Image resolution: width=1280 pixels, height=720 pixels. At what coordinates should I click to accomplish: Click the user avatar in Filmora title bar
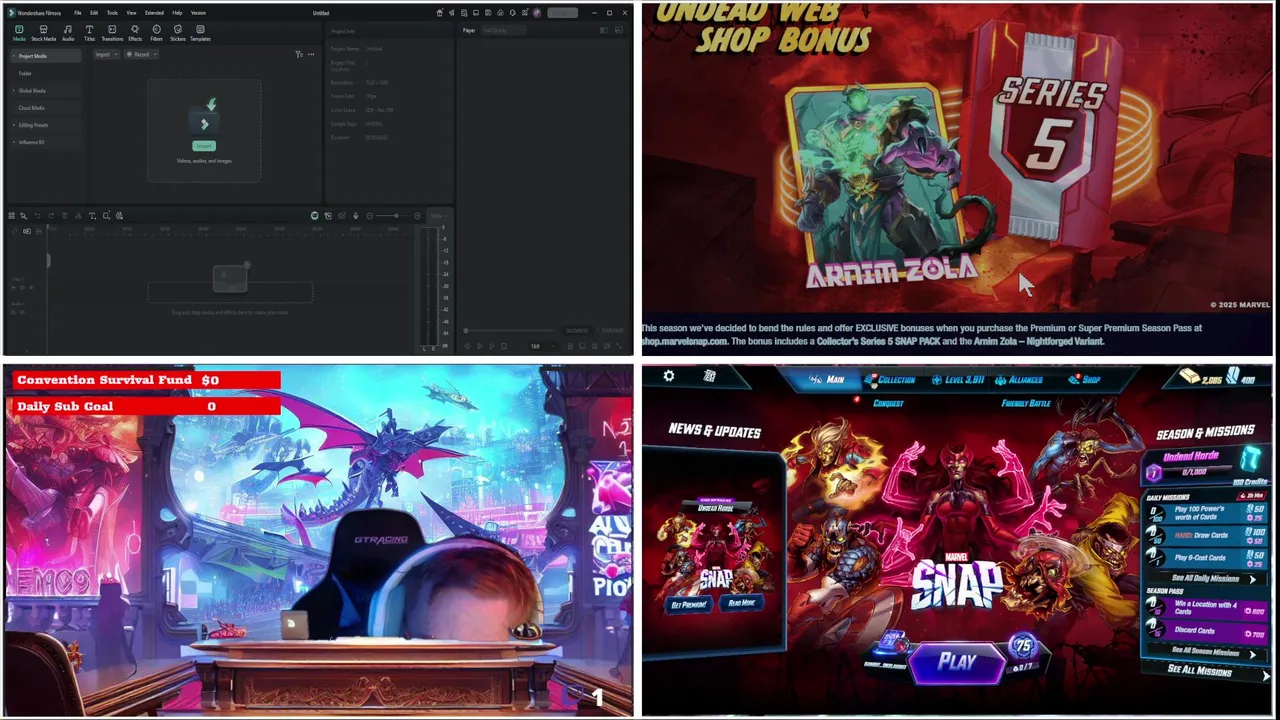[537, 13]
